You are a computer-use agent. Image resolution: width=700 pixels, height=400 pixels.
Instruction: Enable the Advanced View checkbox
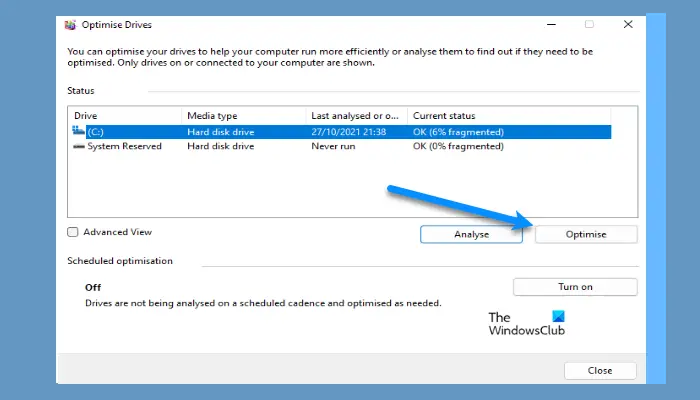point(73,232)
